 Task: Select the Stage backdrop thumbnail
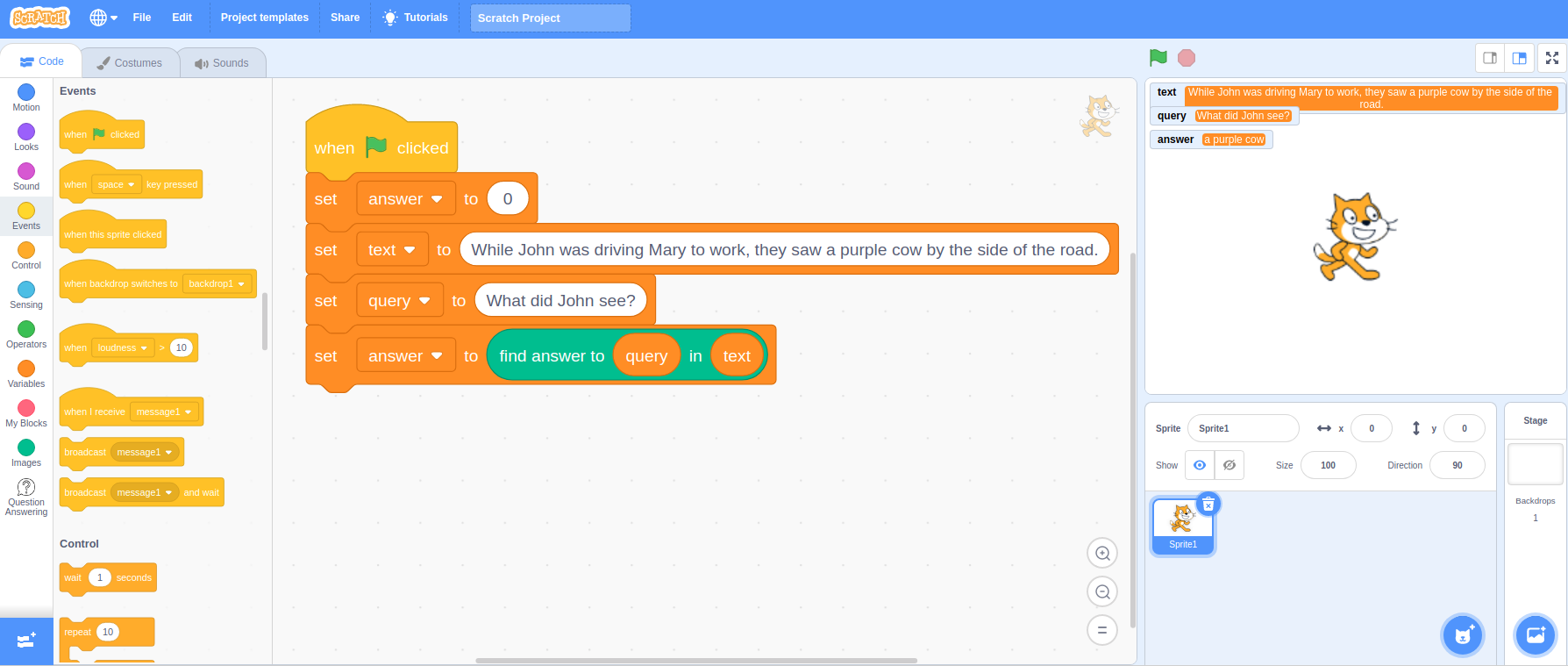tap(1536, 464)
